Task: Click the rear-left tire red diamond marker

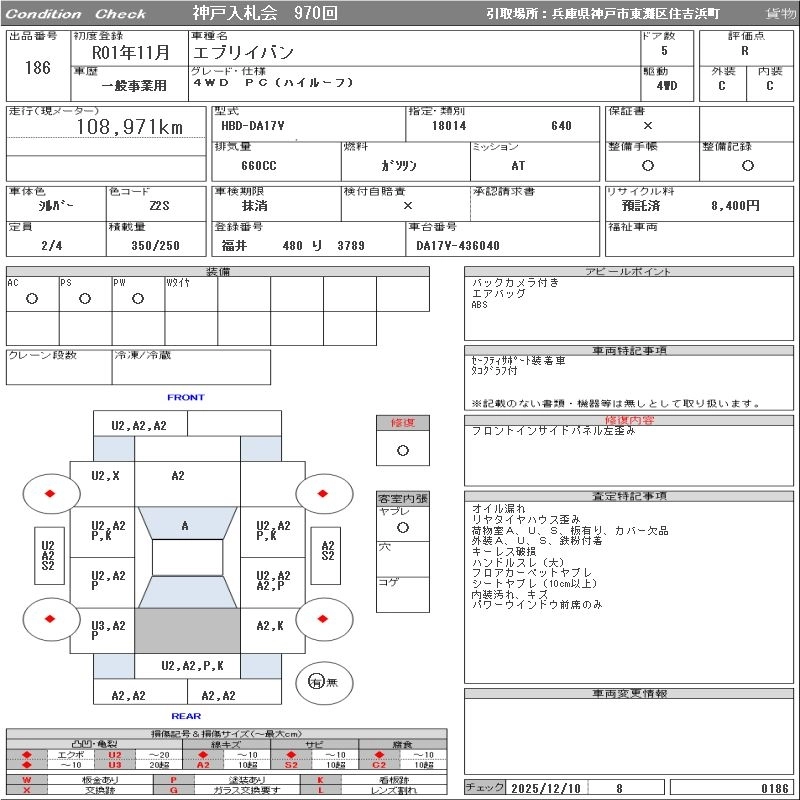Action: click(50, 619)
